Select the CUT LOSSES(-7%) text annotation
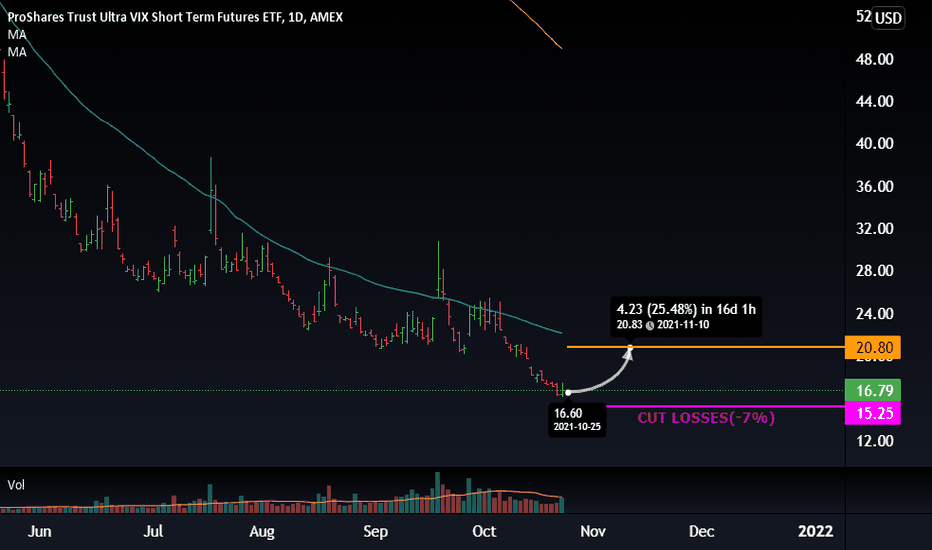 [x=706, y=418]
